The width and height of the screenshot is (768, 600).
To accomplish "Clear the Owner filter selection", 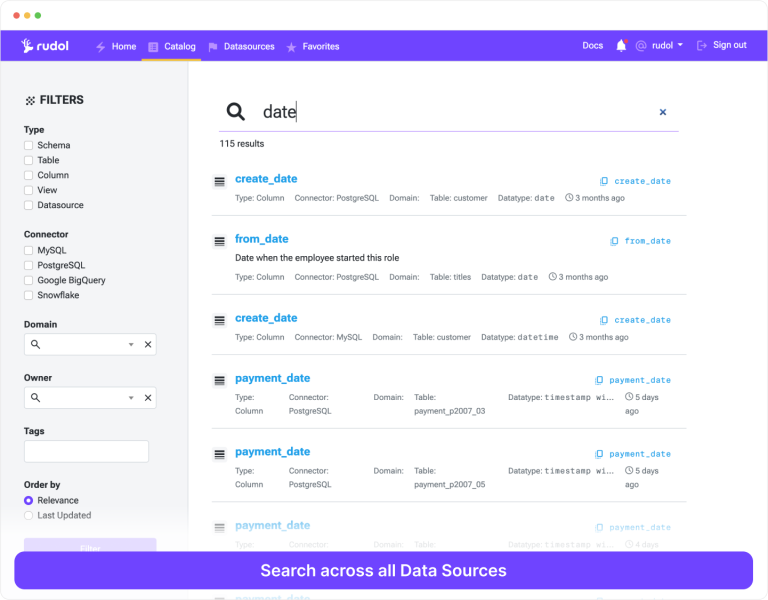I will pyautogui.click(x=148, y=398).
